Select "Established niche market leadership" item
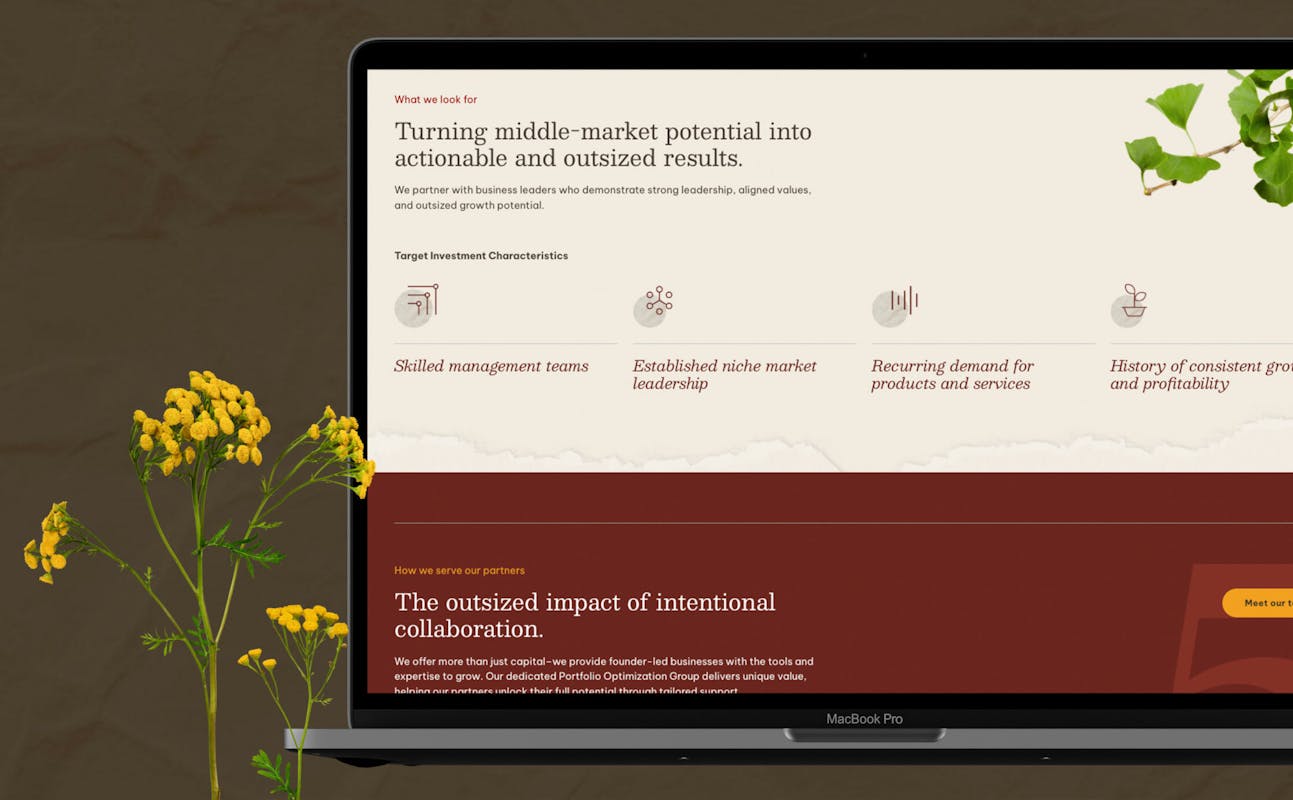The height and width of the screenshot is (800, 1293). click(x=724, y=374)
